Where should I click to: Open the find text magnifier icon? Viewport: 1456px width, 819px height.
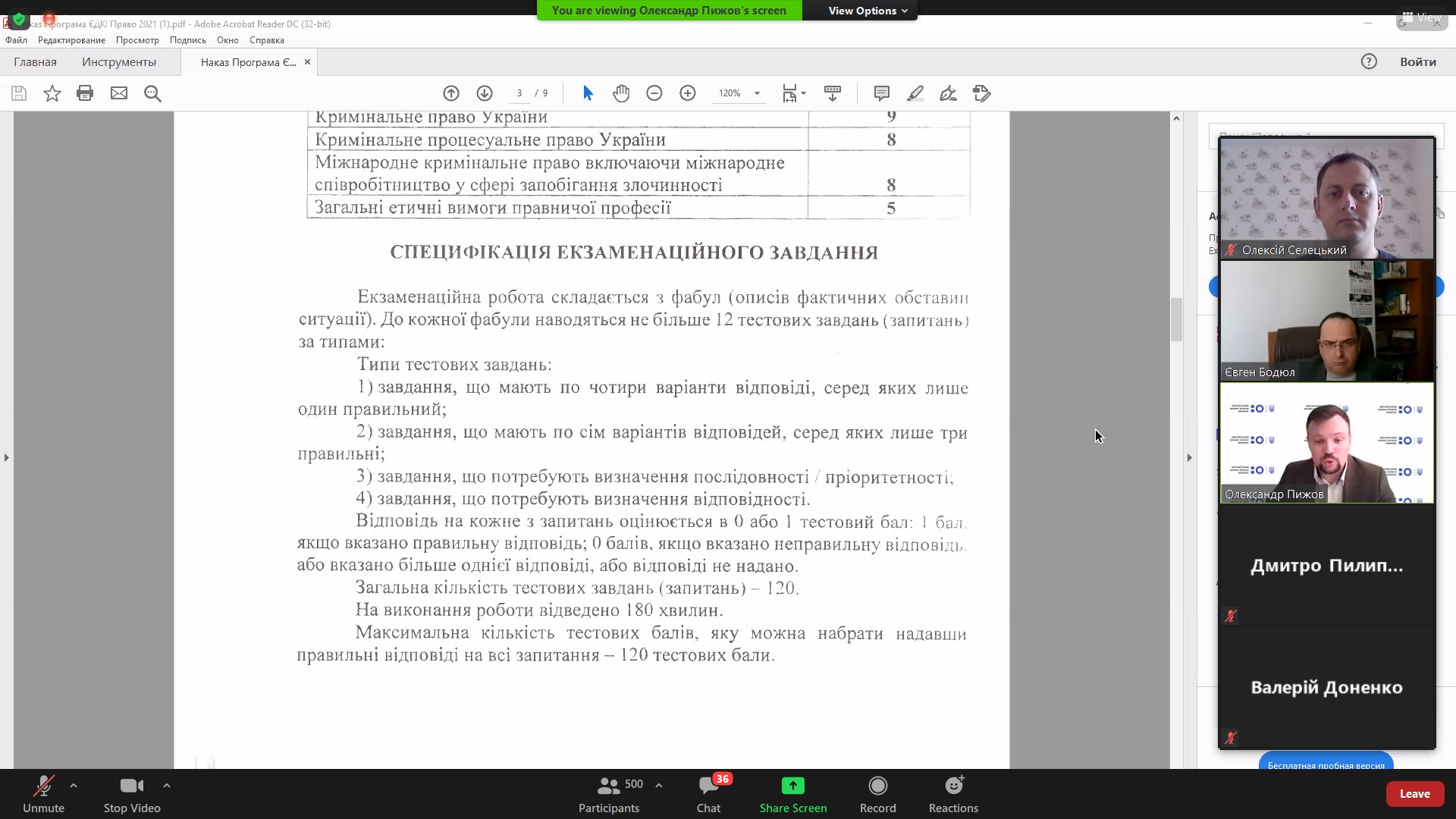click(x=152, y=93)
